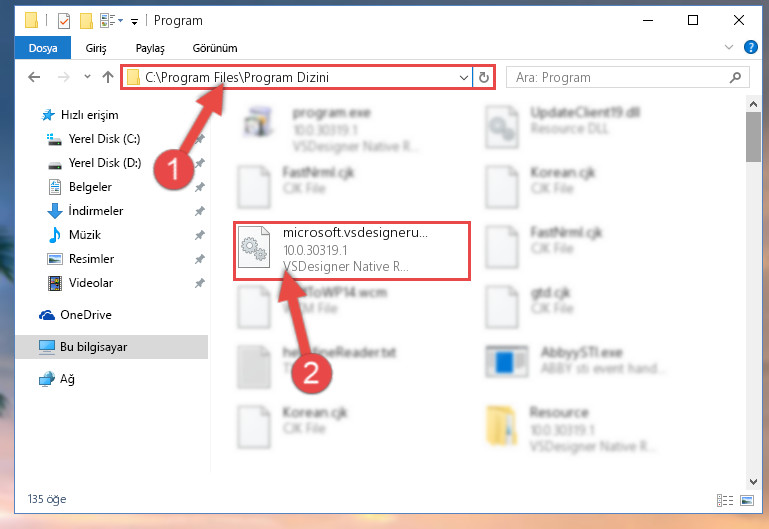Go up one folder level
Image resolution: width=769 pixels, height=529 pixels.
click(108, 77)
